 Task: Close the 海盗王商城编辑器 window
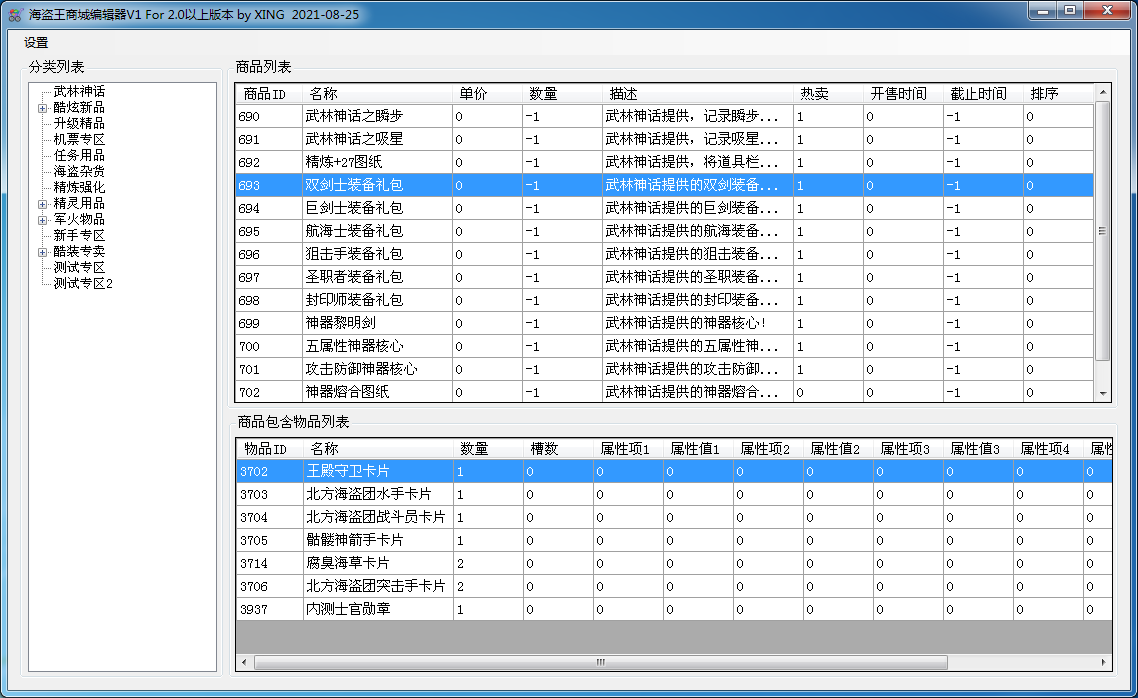tap(1108, 11)
